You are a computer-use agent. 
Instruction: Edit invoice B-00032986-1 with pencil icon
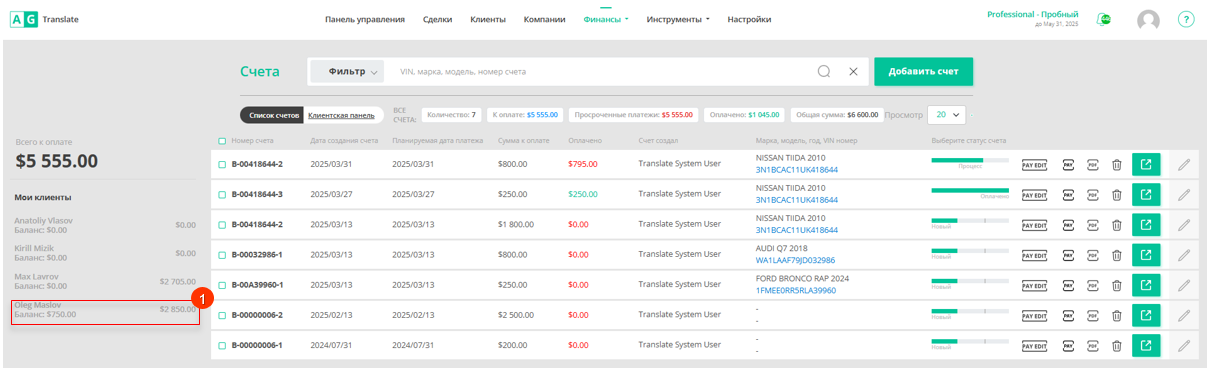coord(1185,255)
